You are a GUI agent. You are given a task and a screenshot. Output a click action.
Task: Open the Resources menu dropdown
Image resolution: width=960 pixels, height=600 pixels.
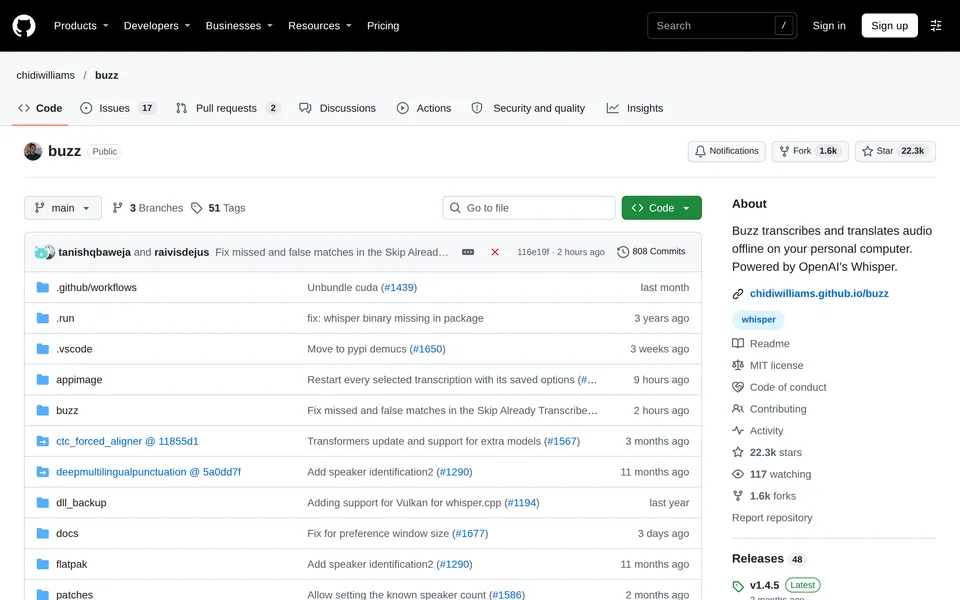click(320, 26)
